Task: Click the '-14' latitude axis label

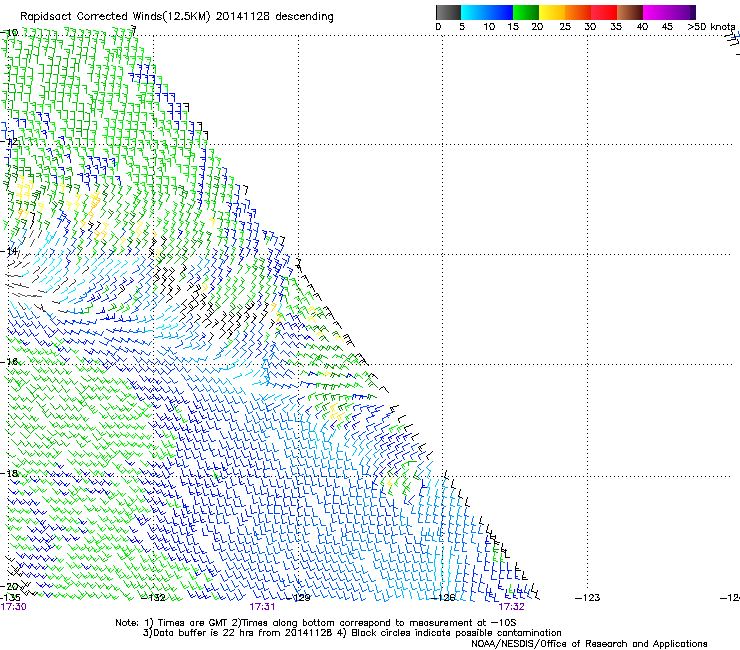Action: coord(9,251)
